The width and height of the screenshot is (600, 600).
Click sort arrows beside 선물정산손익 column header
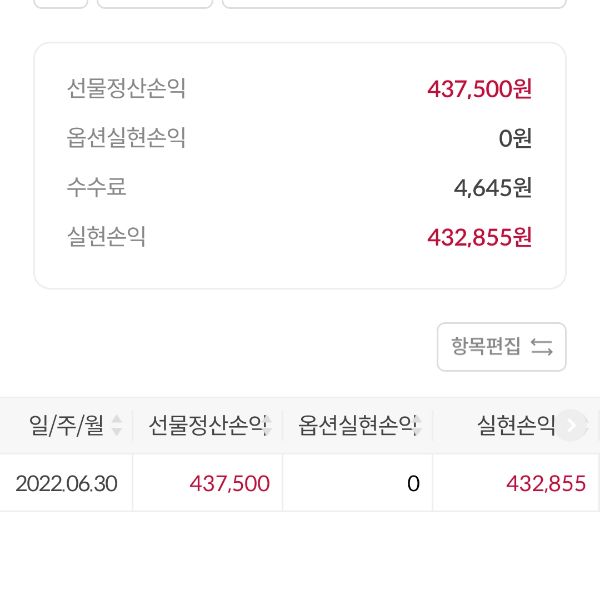[268, 426]
